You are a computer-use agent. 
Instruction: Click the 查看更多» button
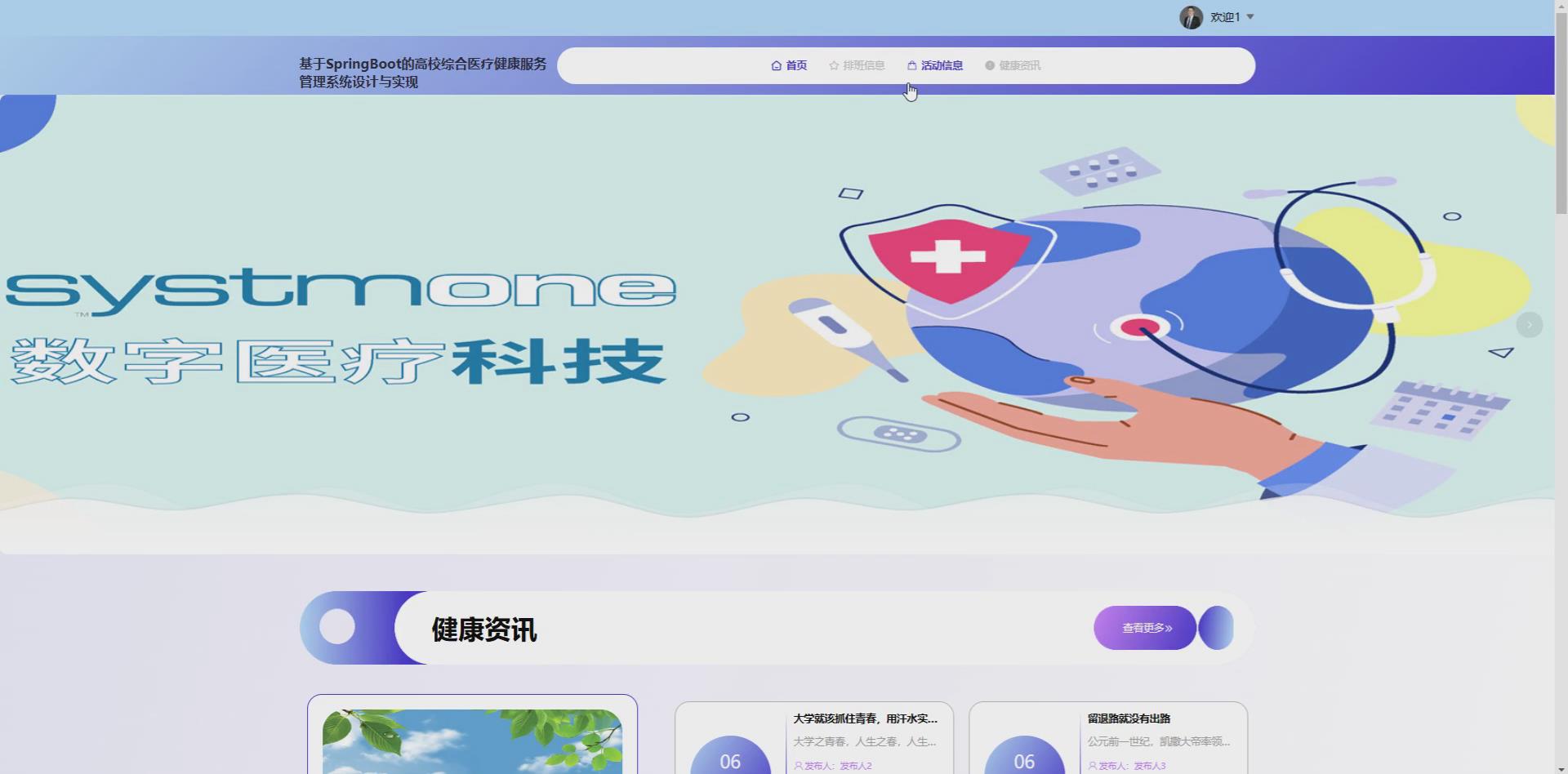click(1145, 628)
